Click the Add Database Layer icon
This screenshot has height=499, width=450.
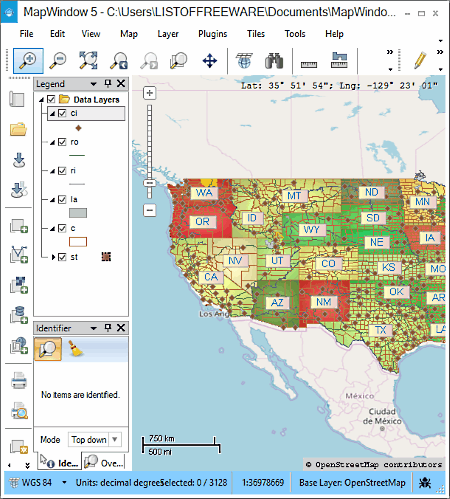[19, 315]
